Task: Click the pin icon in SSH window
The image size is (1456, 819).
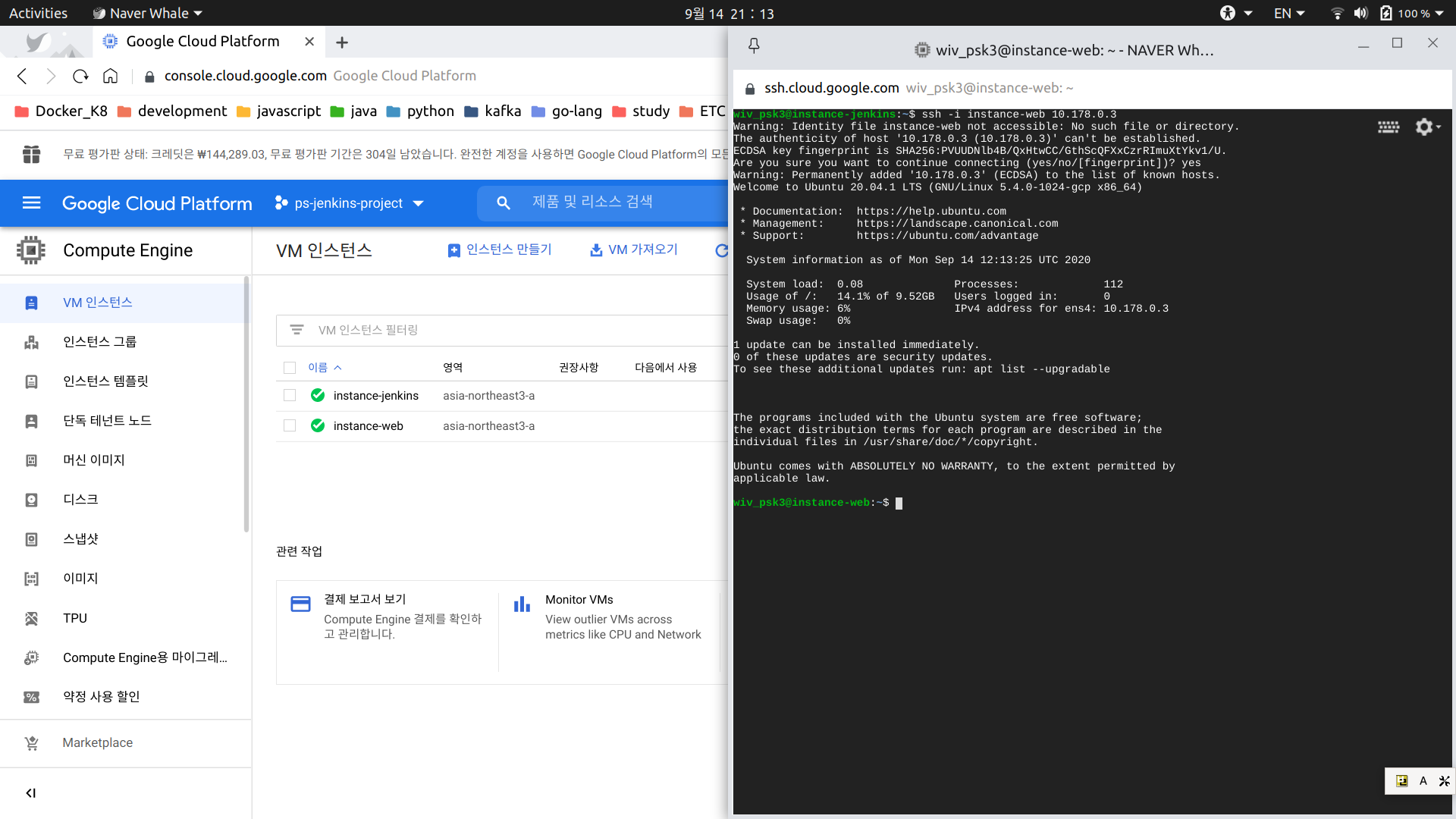Action: click(x=754, y=46)
